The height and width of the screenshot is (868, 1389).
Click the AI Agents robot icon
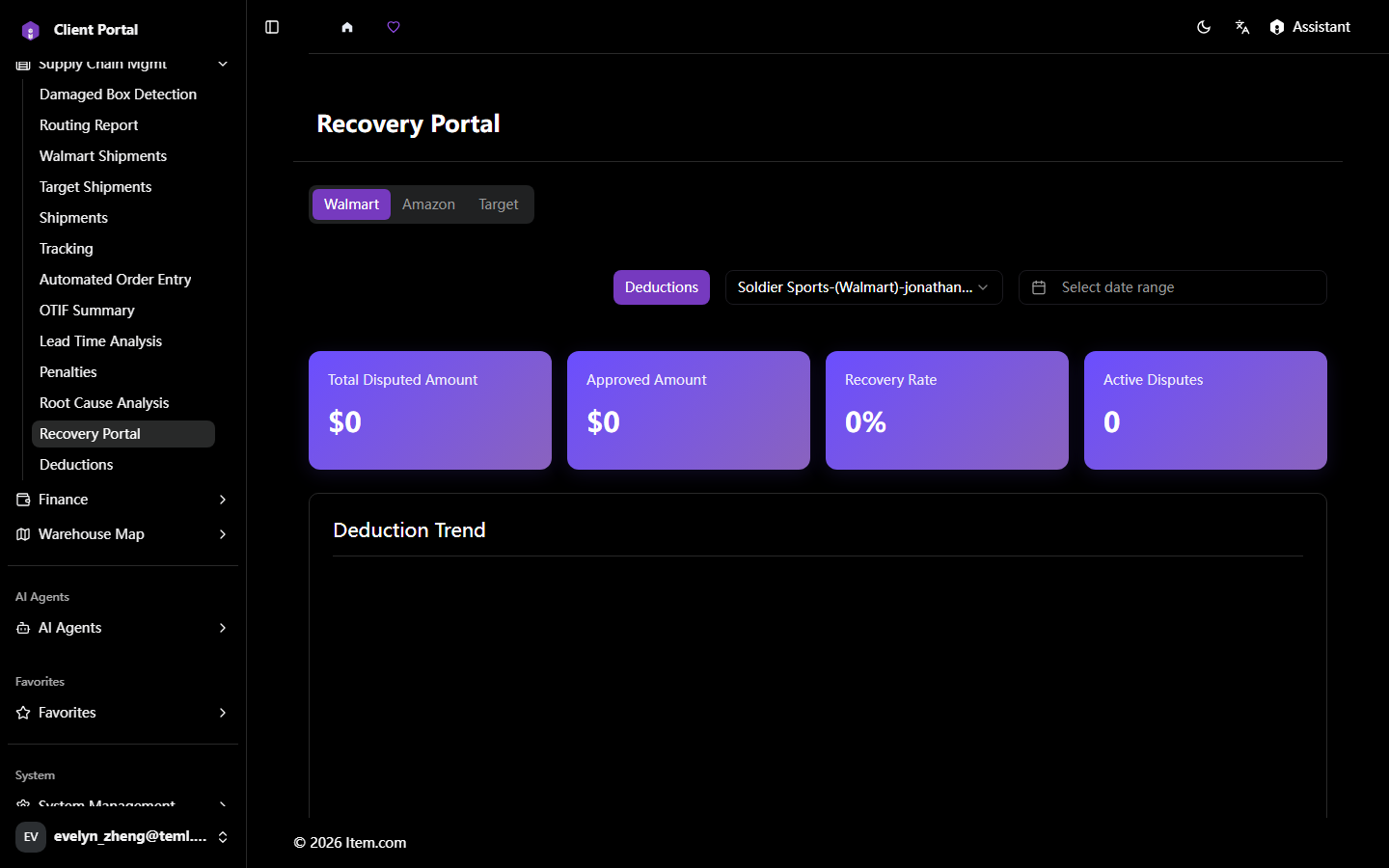click(x=23, y=628)
